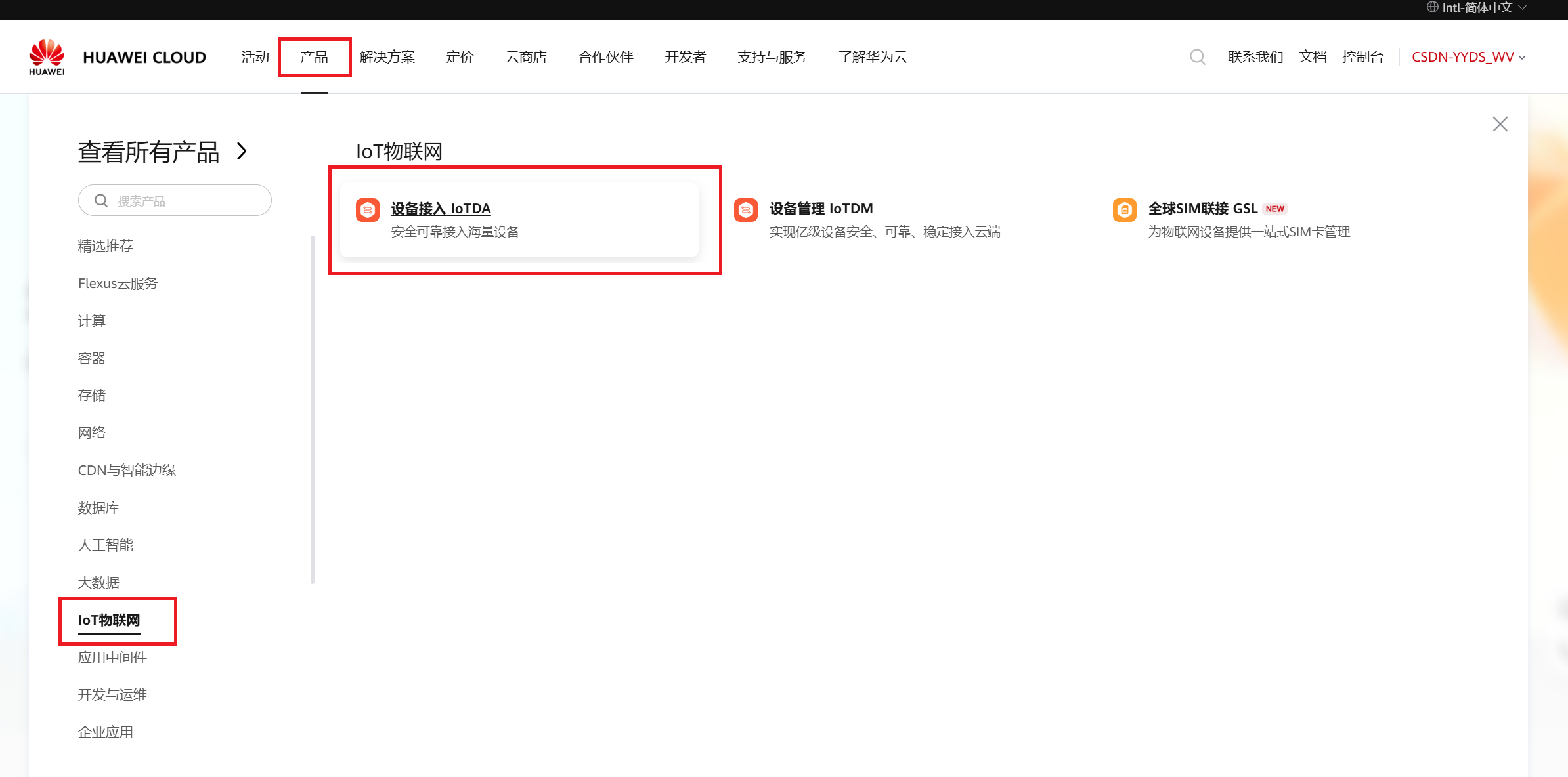Select the IoT物联网 category
Screen dimensions: 1568x777
[109, 620]
